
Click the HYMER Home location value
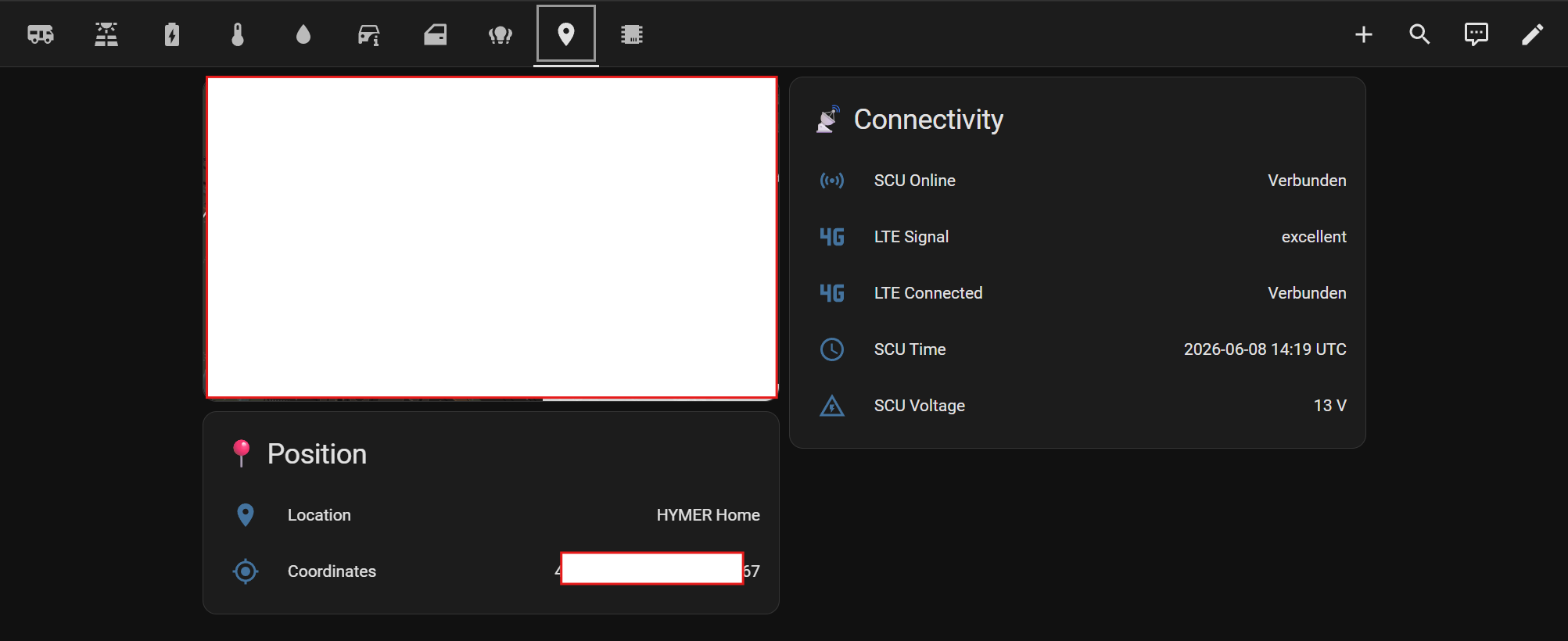click(x=709, y=515)
